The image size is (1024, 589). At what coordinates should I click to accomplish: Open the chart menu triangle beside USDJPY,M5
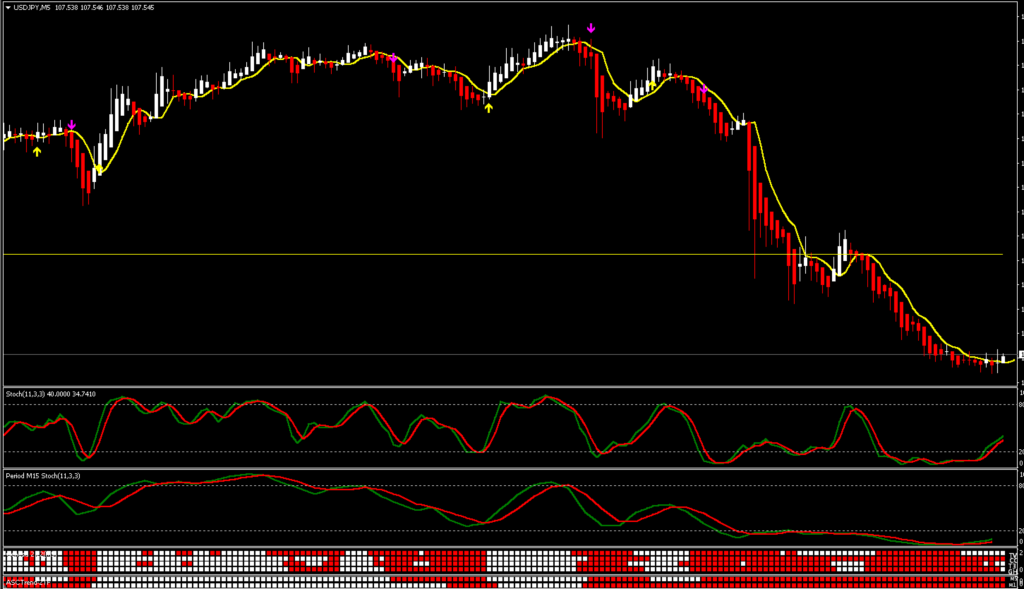(x=7, y=7)
